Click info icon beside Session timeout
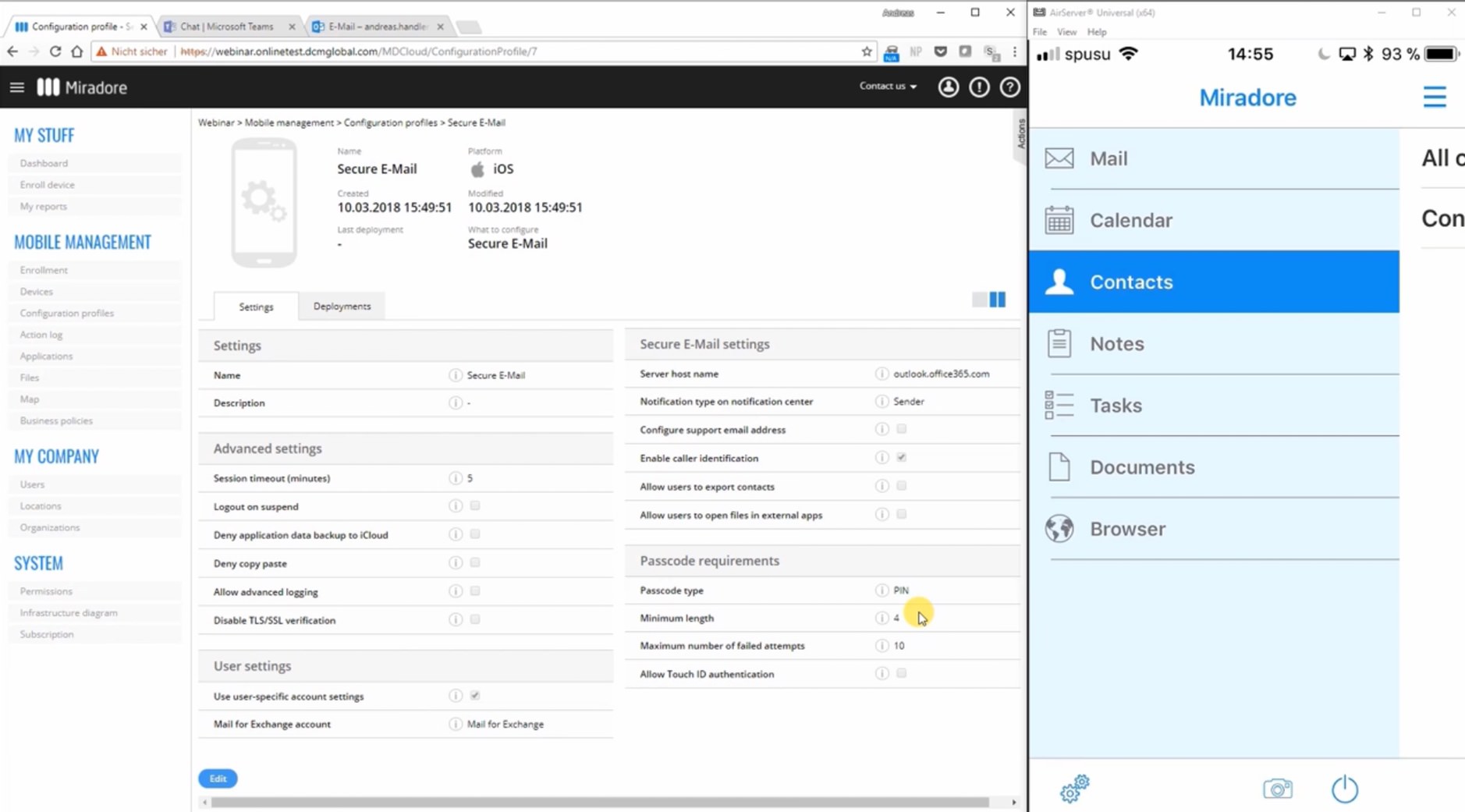The width and height of the screenshot is (1465, 812). pyautogui.click(x=455, y=478)
